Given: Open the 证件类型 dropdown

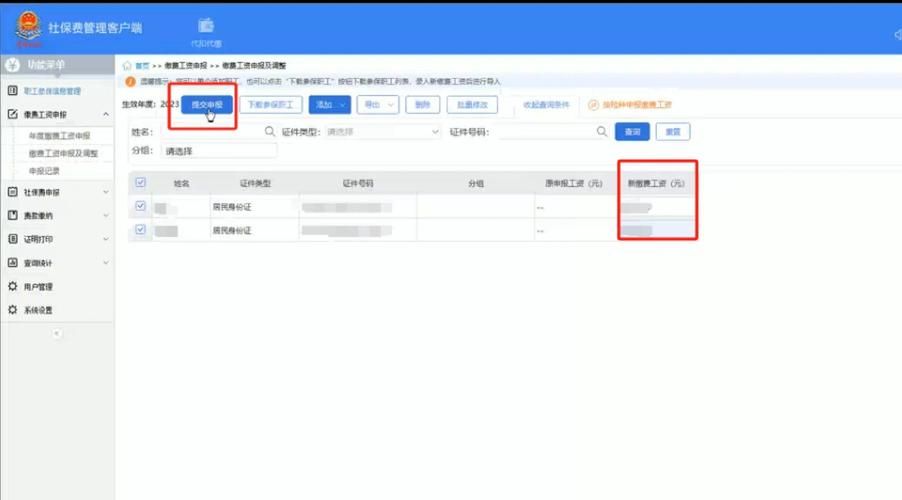Looking at the screenshot, I should (x=383, y=132).
